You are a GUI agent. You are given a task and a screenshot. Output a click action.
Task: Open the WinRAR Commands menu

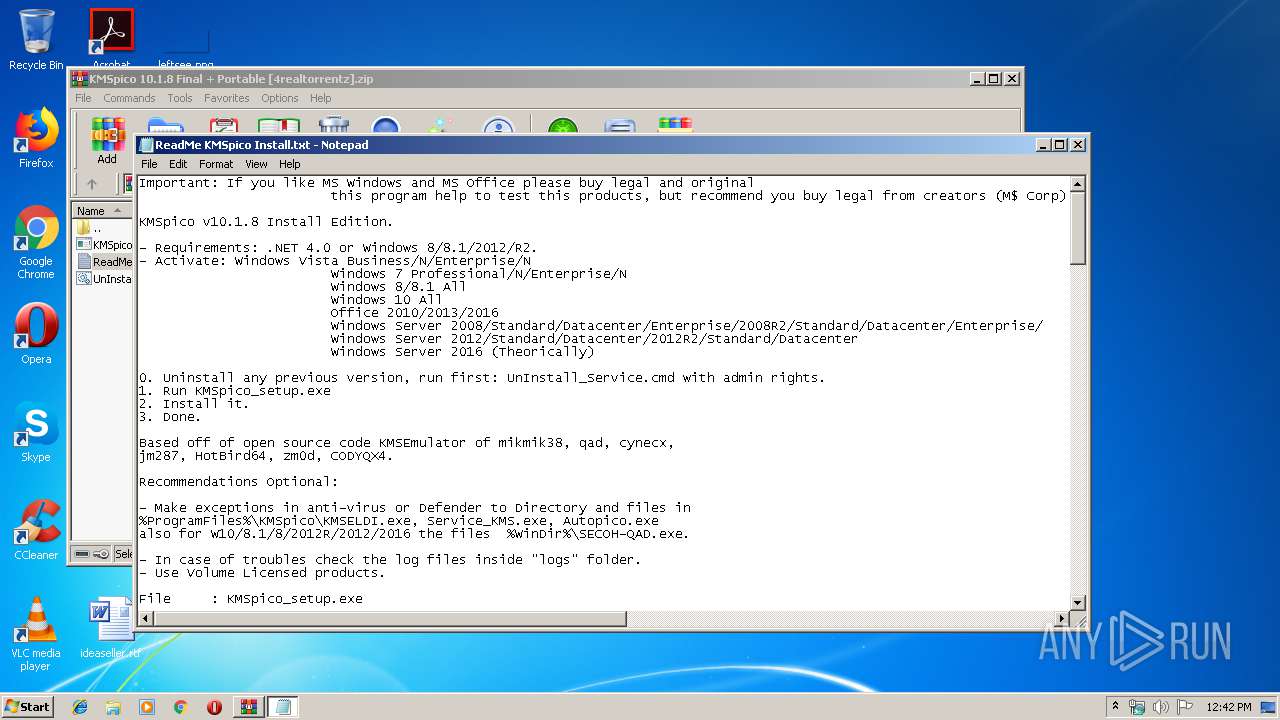point(129,98)
